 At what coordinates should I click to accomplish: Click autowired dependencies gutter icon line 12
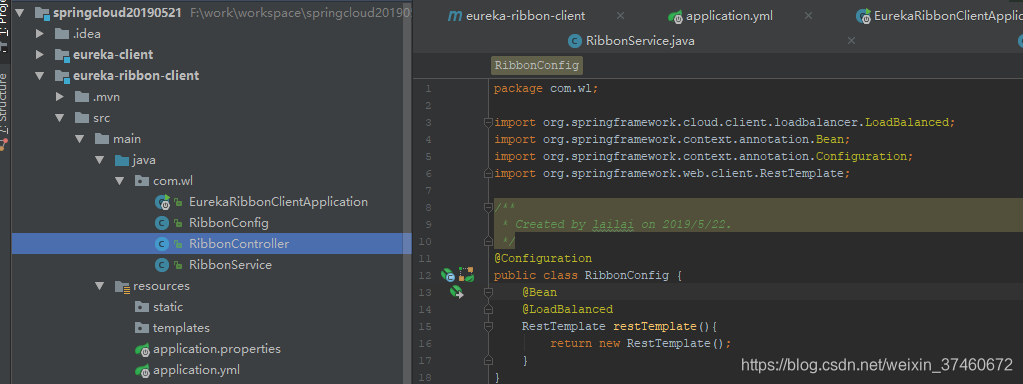(x=466, y=274)
